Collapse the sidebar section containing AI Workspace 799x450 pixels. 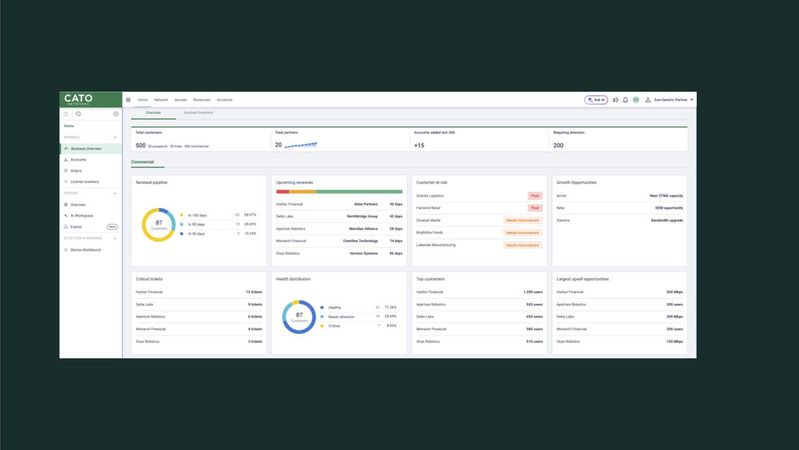point(115,194)
